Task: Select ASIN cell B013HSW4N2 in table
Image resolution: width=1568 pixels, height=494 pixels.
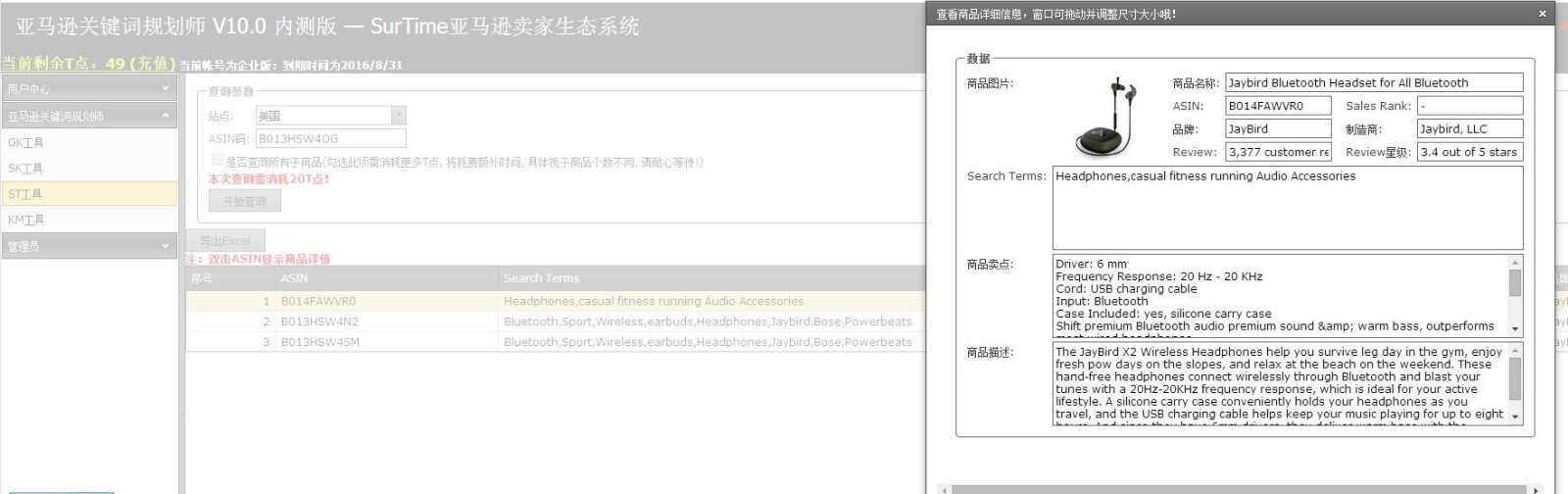Action: tap(386, 321)
